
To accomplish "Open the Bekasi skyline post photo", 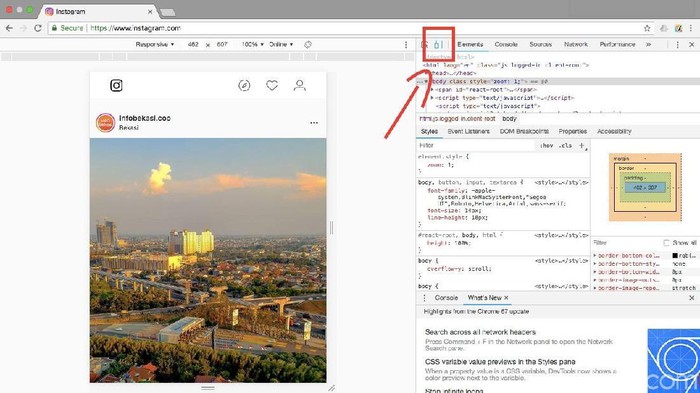I will [x=208, y=260].
